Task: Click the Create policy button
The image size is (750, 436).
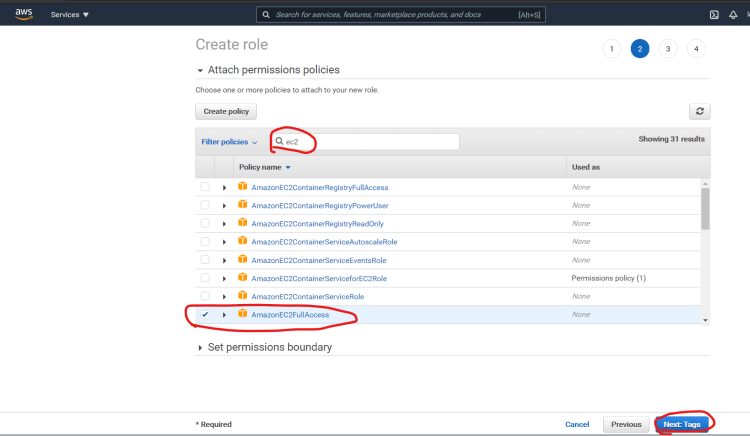Action: pyautogui.click(x=226, y=111)
